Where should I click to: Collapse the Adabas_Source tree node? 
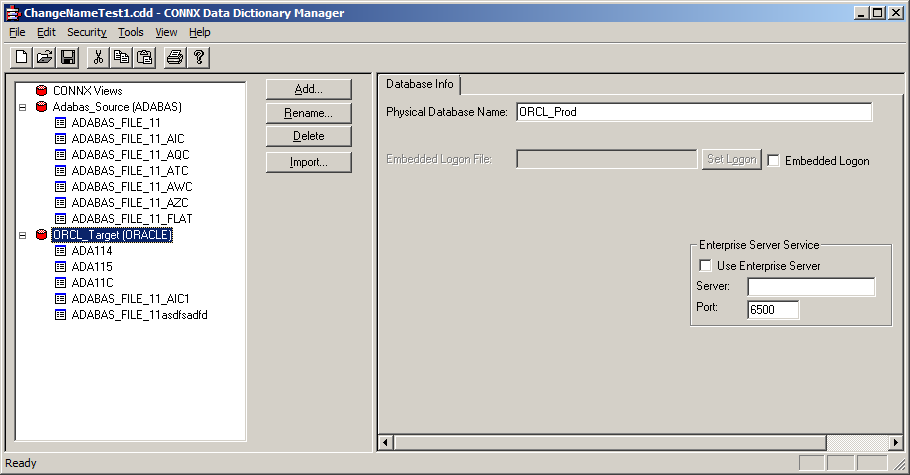pyautogui.click(x=23, y=107)
